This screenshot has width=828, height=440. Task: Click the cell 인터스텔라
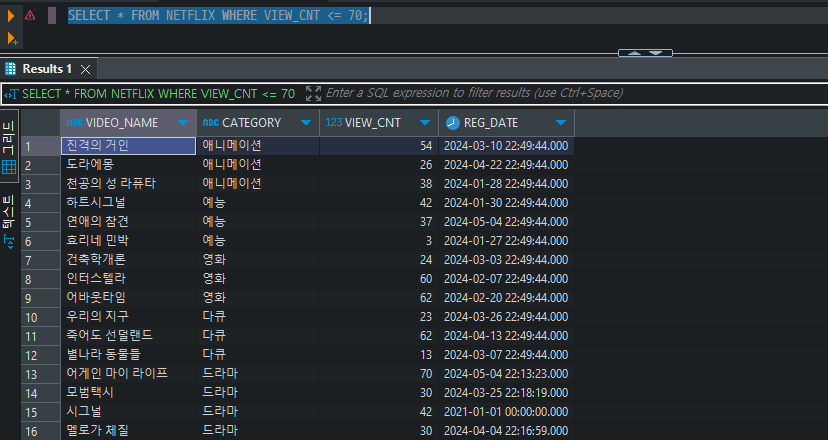point(129,279)
